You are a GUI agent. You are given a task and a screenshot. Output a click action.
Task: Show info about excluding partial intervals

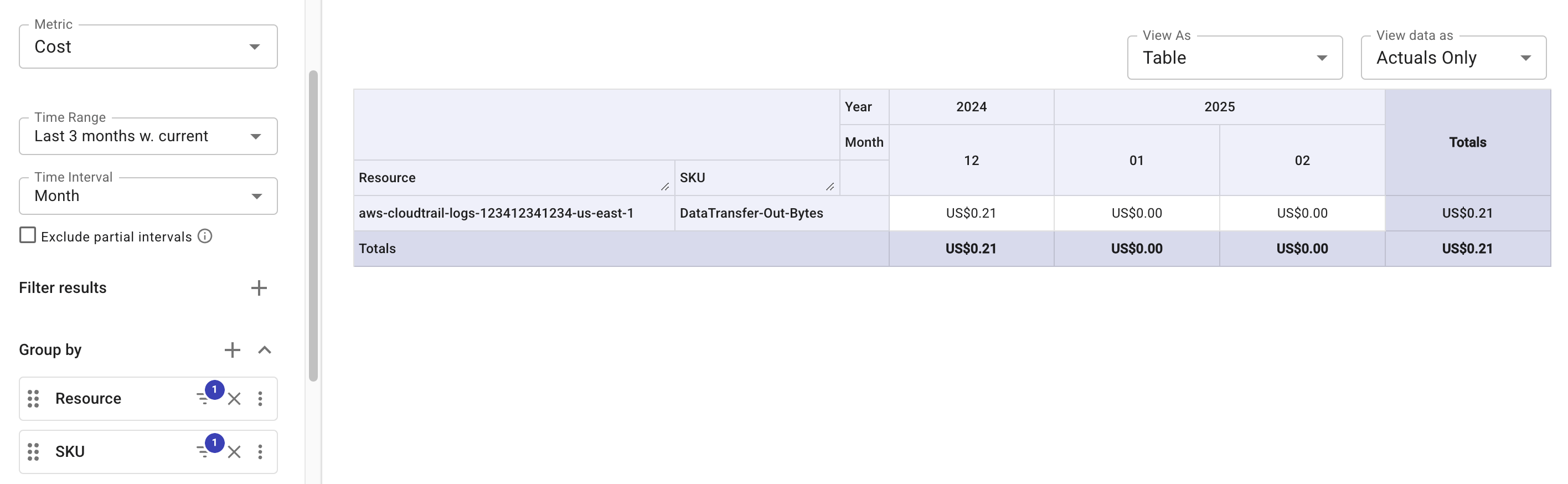coord(205,236)
